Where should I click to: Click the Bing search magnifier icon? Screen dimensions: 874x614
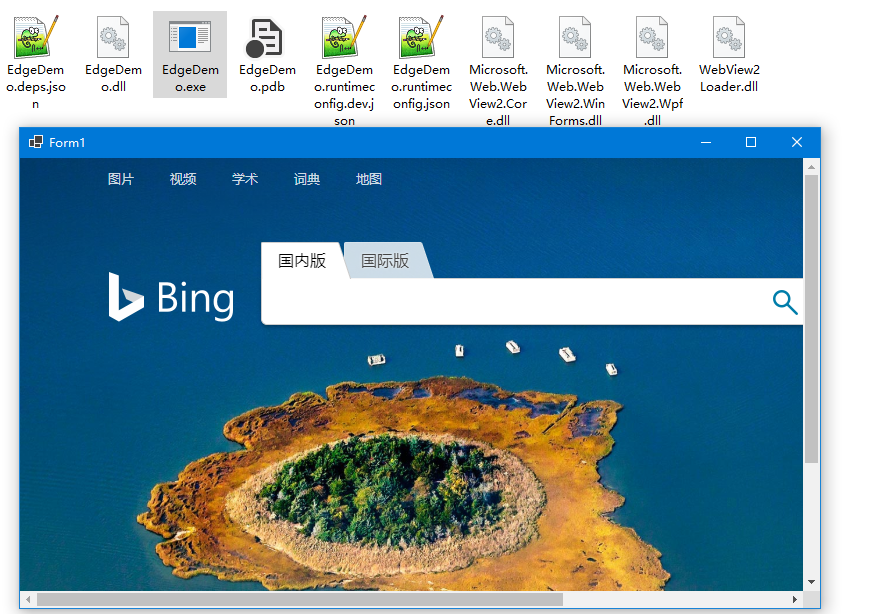coord(785,302)
